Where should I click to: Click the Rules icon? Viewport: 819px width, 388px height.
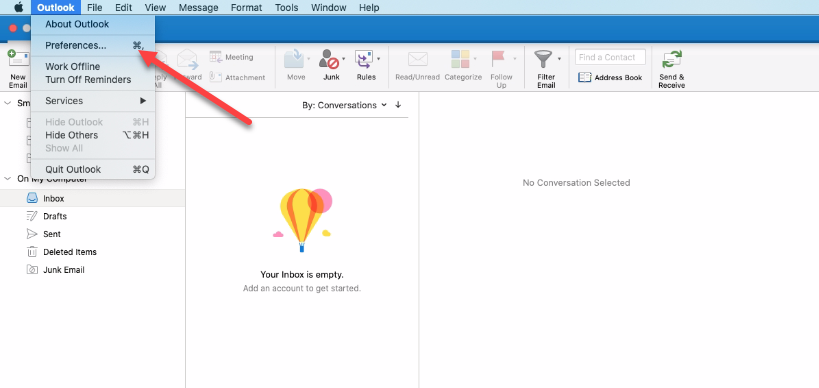coord(364,59)
